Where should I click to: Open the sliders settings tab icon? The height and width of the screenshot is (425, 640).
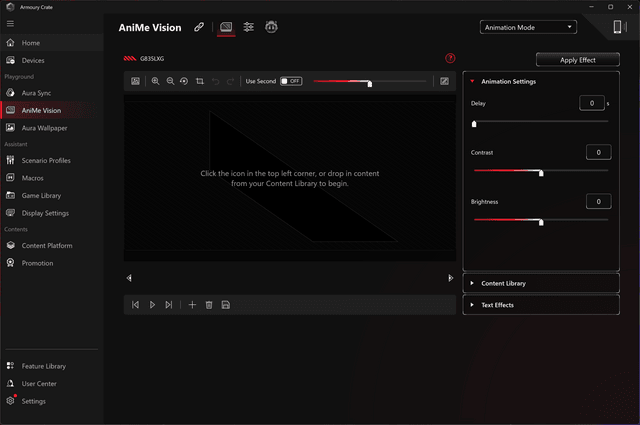pos(249,27)
